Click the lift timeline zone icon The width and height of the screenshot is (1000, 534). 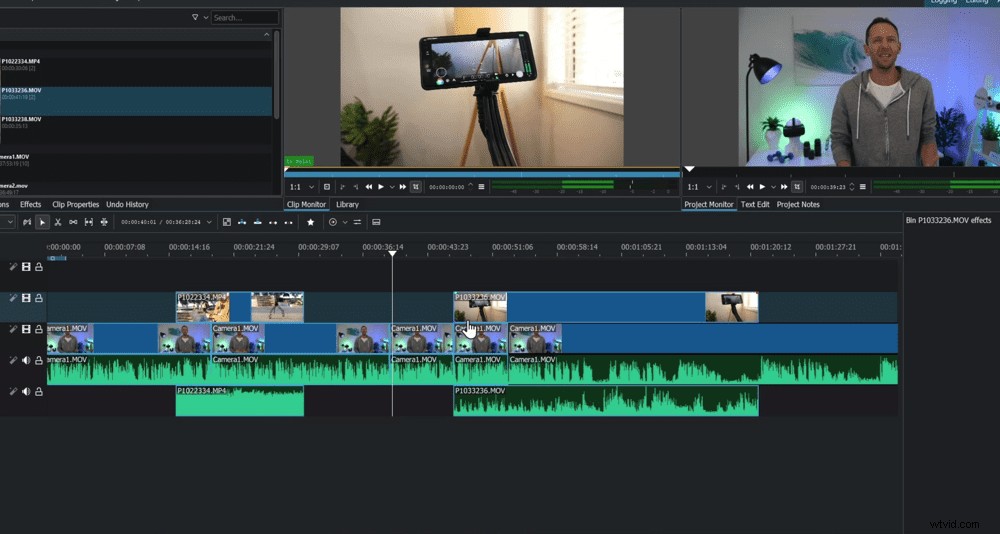point(288,223)
